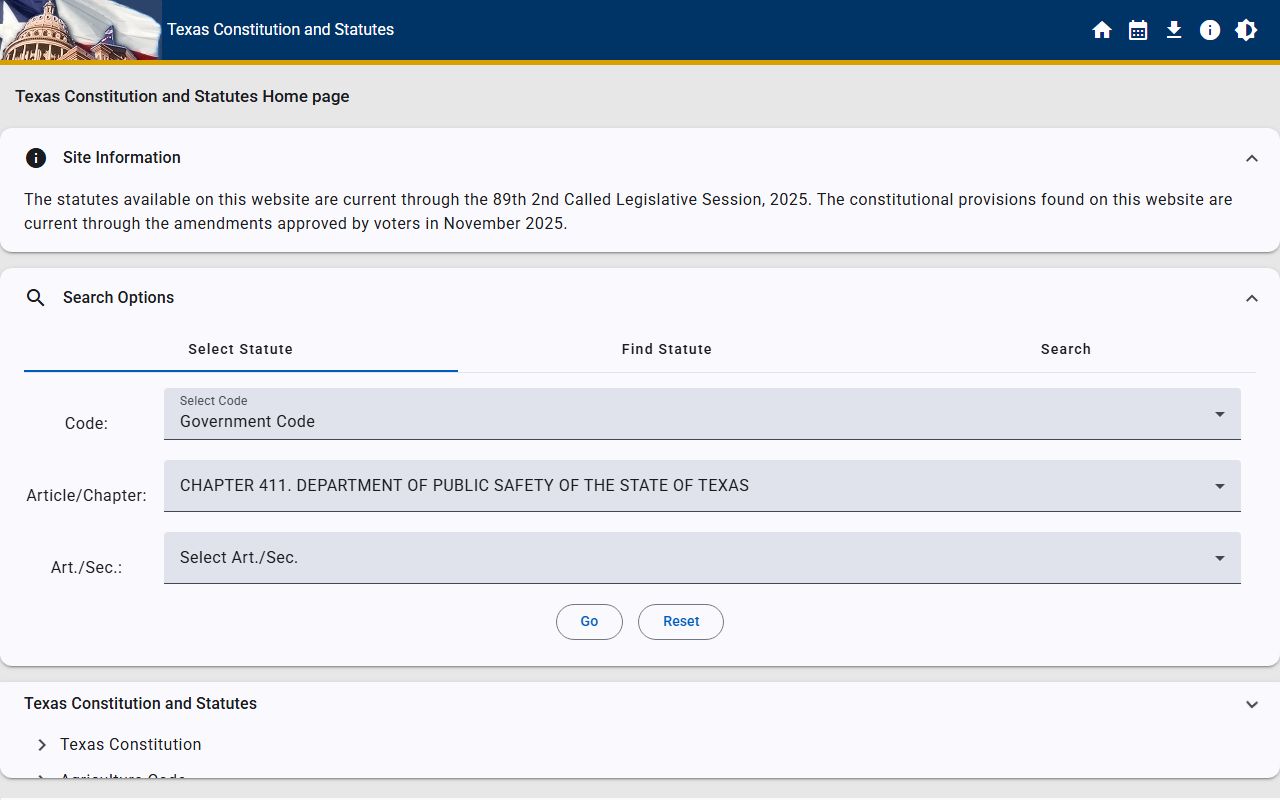Click the Reset button
The width and height of the screenshot is (1280, 800).
(681, 622)
